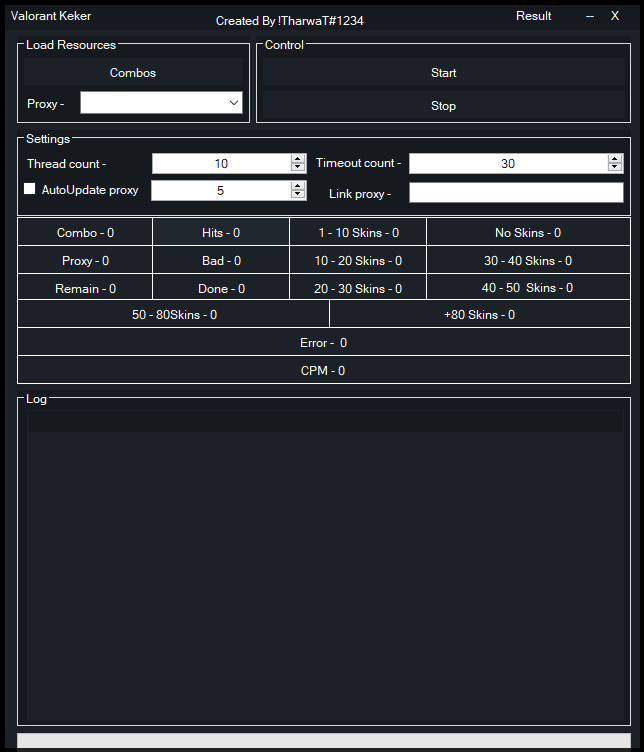Select the No Skins - 0 counter
This screenshot has width=644, height=752.
point(528,232)
